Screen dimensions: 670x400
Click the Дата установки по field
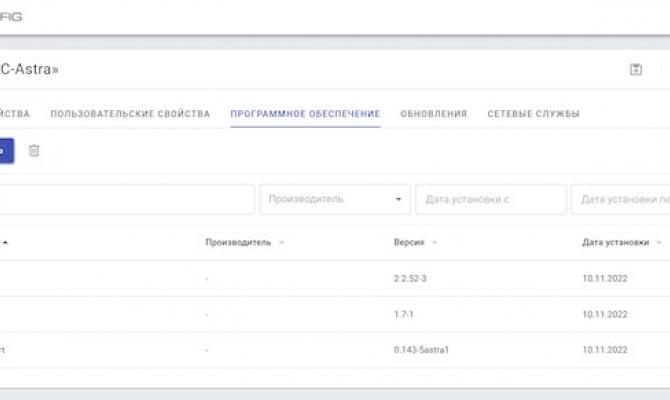tap(621, 199)
